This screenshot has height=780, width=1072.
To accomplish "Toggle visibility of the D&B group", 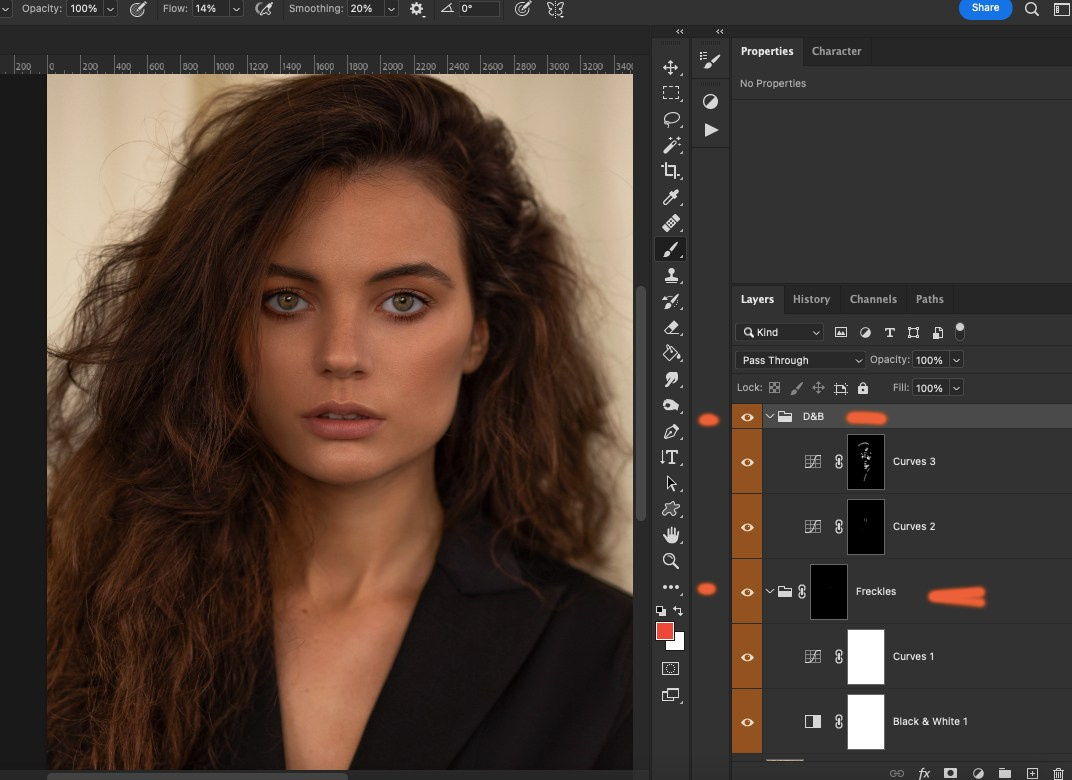I will [x=746, y=417].
